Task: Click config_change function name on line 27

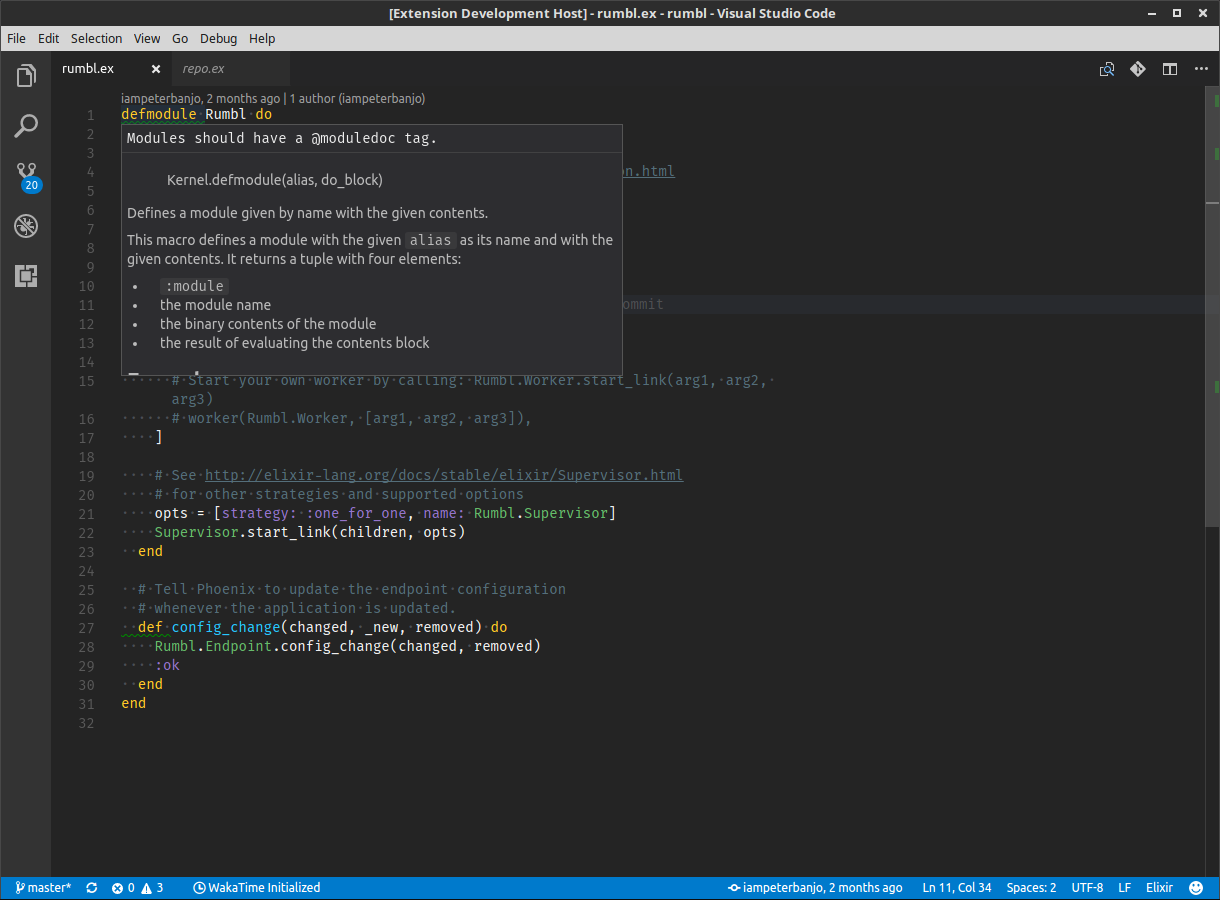Action: pos(225,627)
